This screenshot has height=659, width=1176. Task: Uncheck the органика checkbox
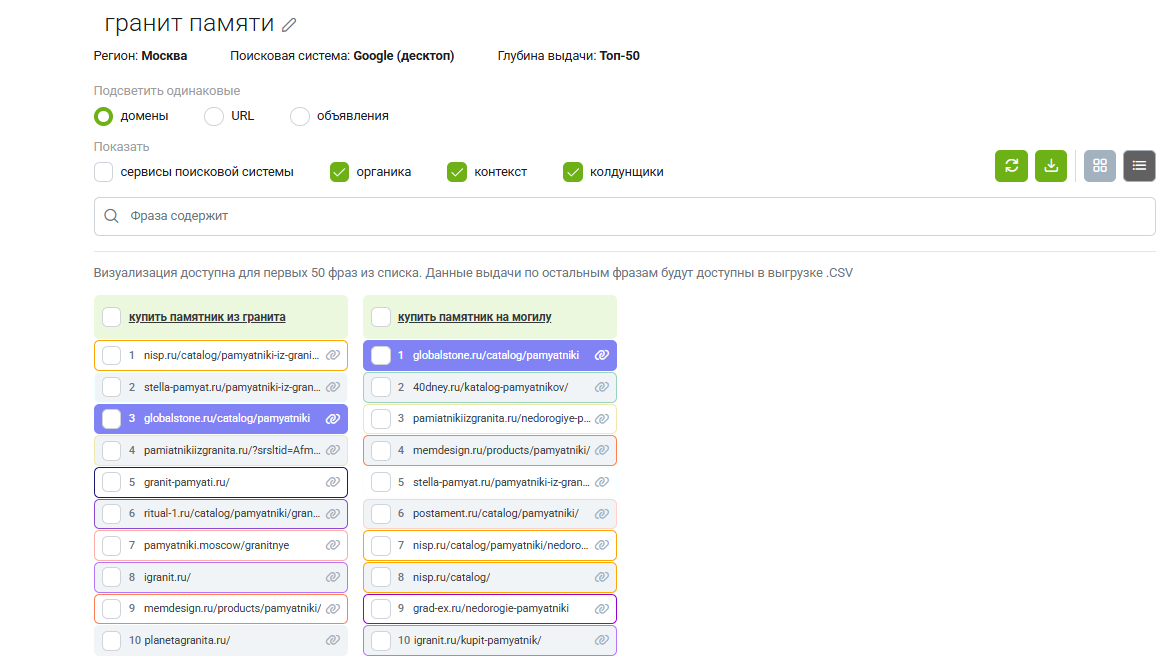pyautogui.click(x=340, y=172)
